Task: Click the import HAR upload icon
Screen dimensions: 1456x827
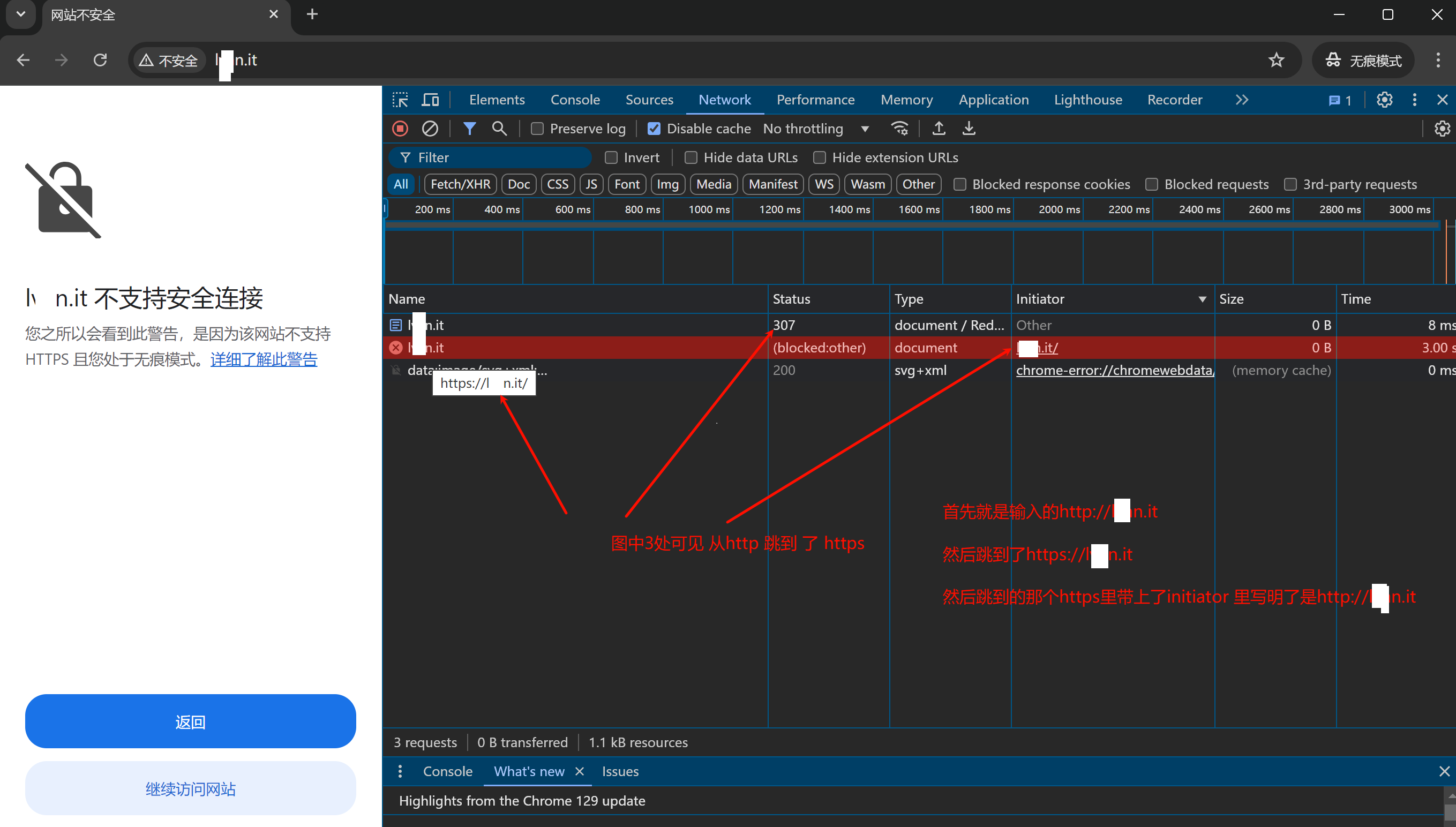Action: tap(939, 129)
